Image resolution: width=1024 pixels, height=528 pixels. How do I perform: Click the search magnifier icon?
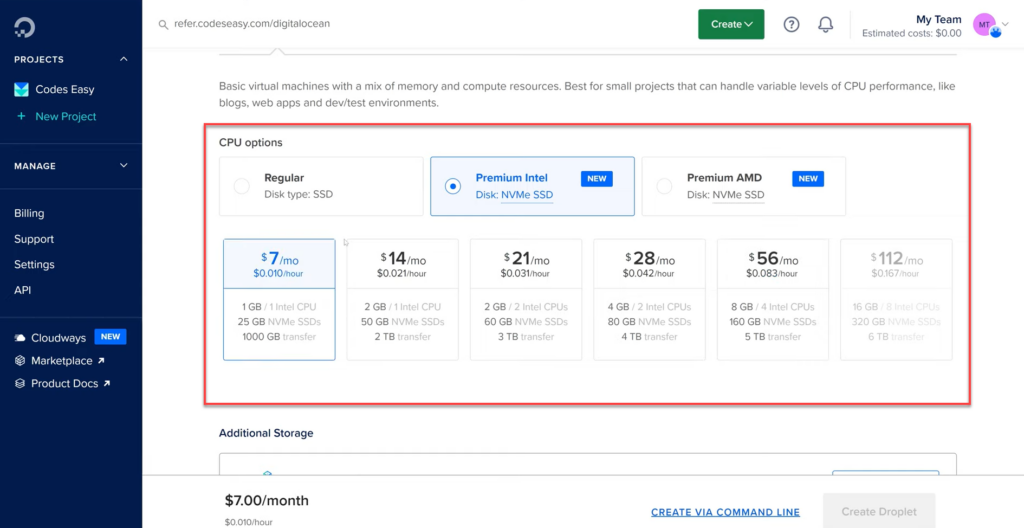click(164, 24)
